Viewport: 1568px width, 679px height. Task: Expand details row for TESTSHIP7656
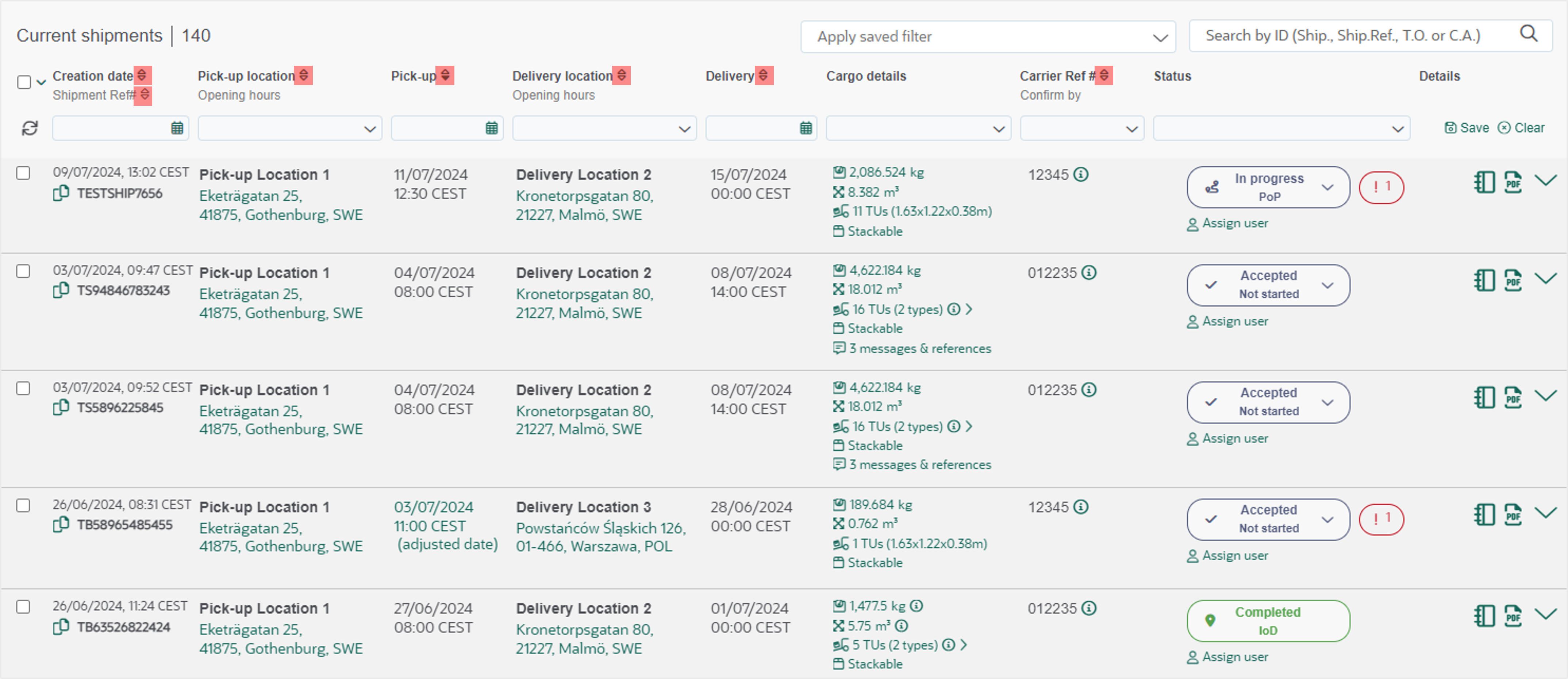pyautogui.click(x=1545, y=180)
